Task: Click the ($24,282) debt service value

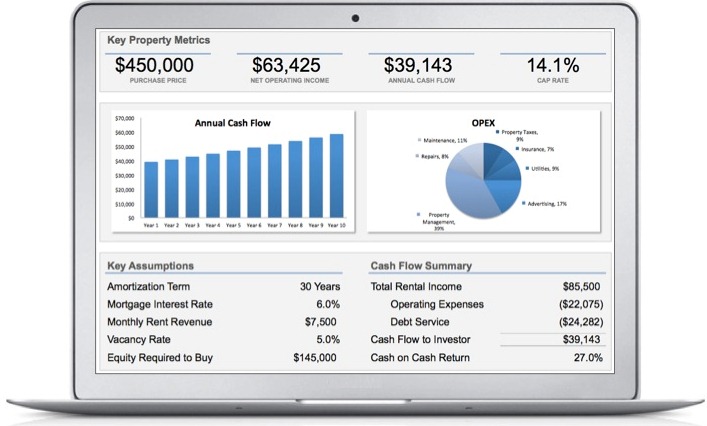Action: click(581, 322)
